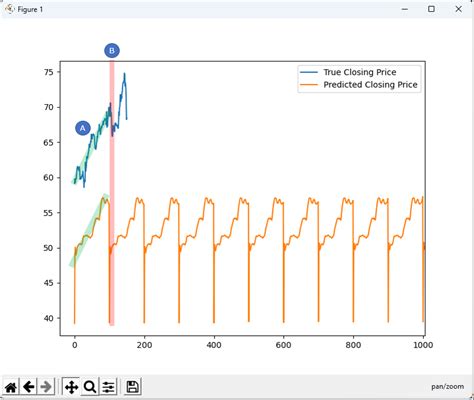Screen dimensions: 474x400
Task: Click the blue legend line swatch
Action: pos(309,72)
